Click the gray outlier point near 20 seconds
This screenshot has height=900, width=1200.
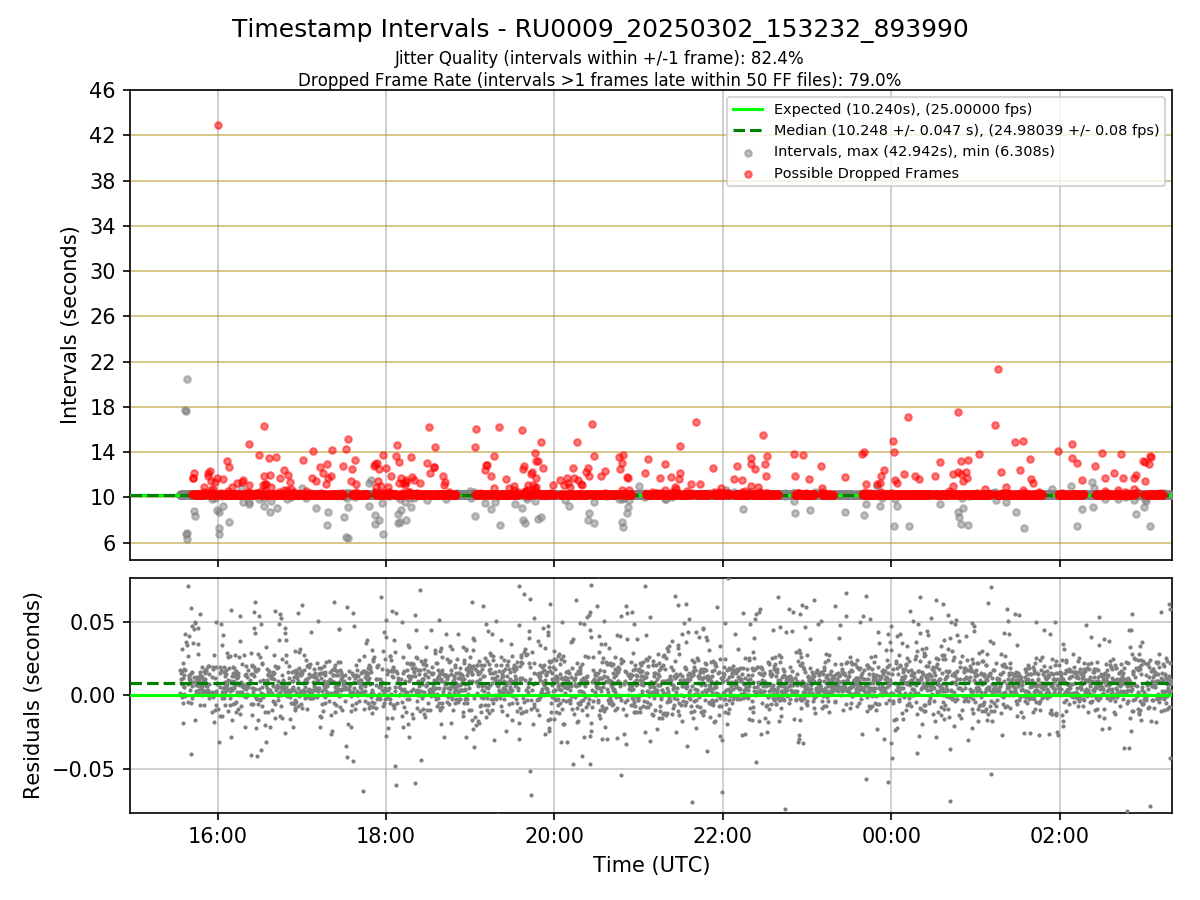pos(187,379)
